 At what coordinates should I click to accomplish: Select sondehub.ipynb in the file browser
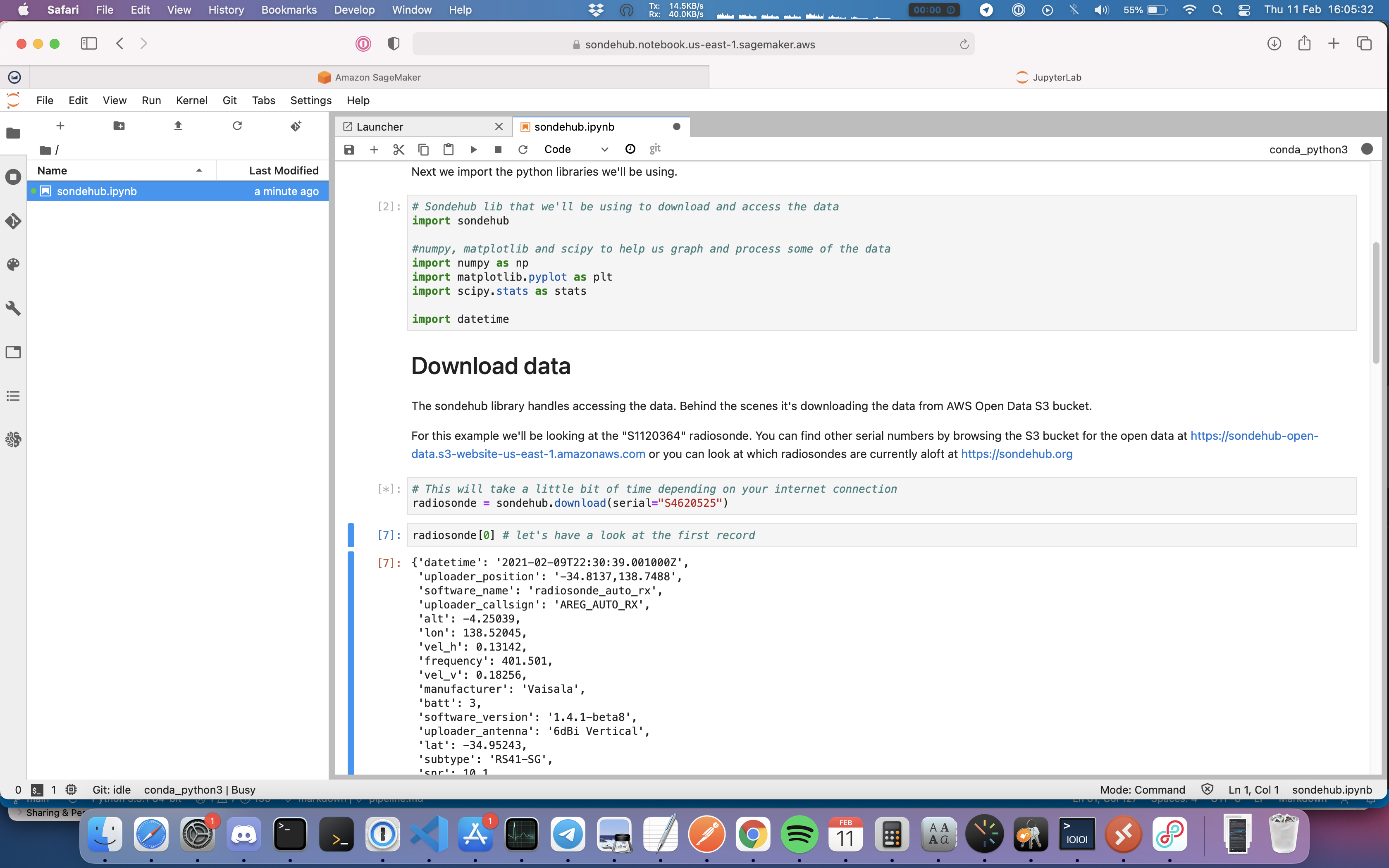(x=97, y=191)
